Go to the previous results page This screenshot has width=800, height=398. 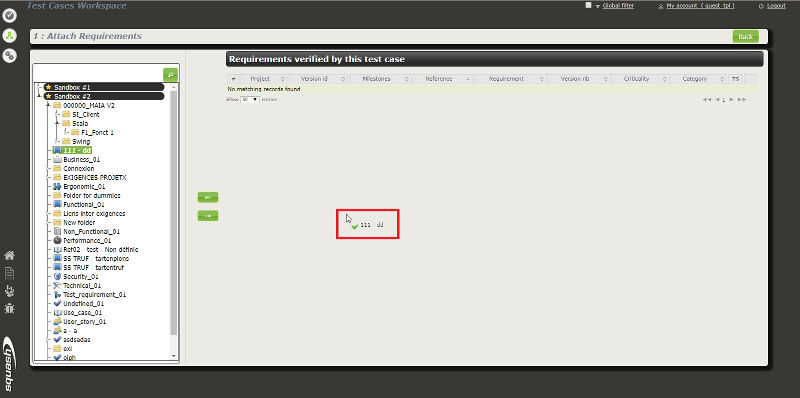(716, 100)
